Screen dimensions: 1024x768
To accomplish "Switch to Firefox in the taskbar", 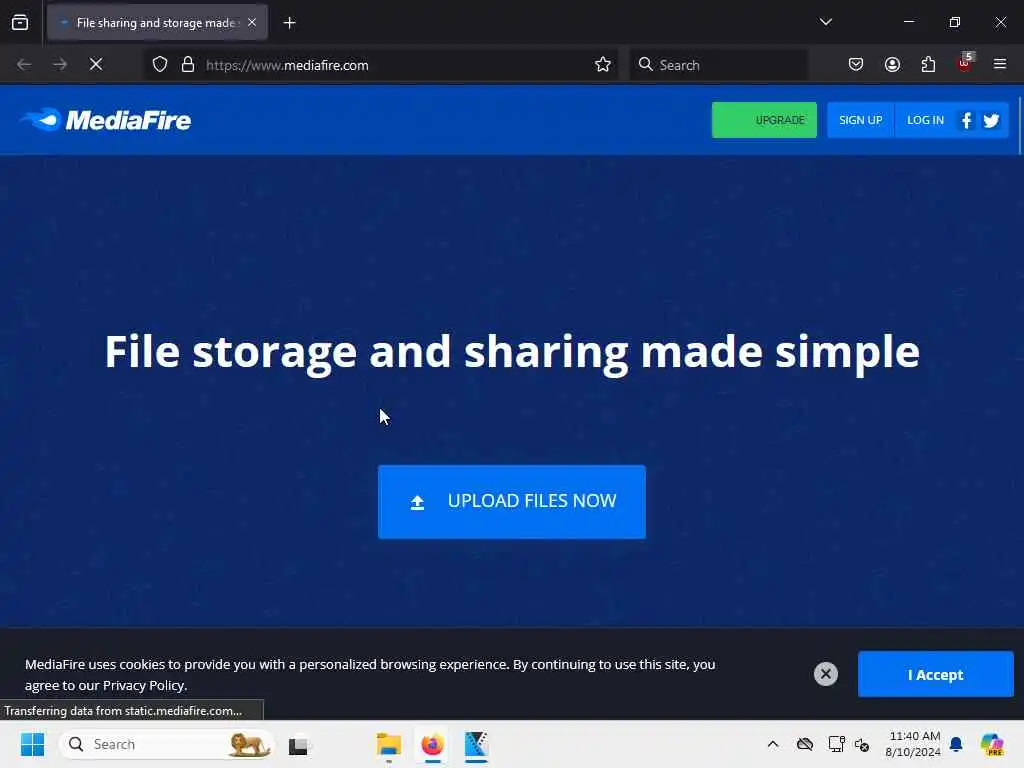I will [x=432, y=744].
